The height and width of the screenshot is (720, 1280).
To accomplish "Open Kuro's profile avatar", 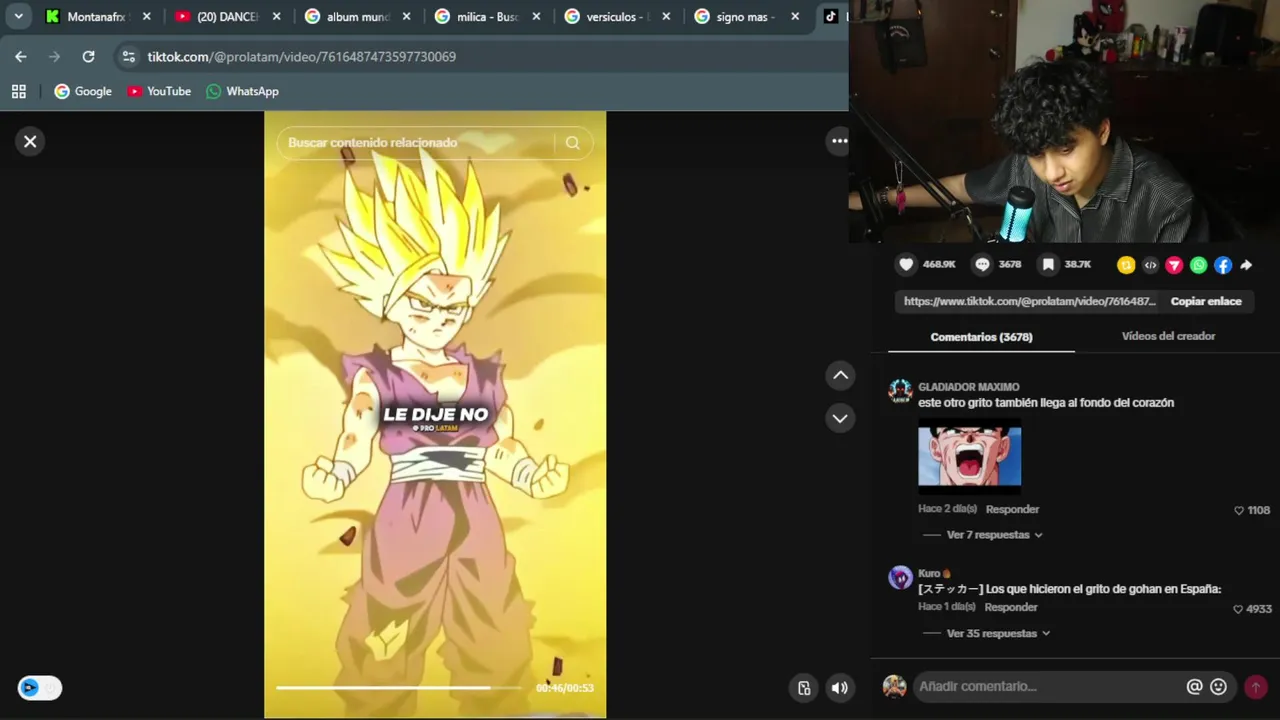I will tap(900, 577).
